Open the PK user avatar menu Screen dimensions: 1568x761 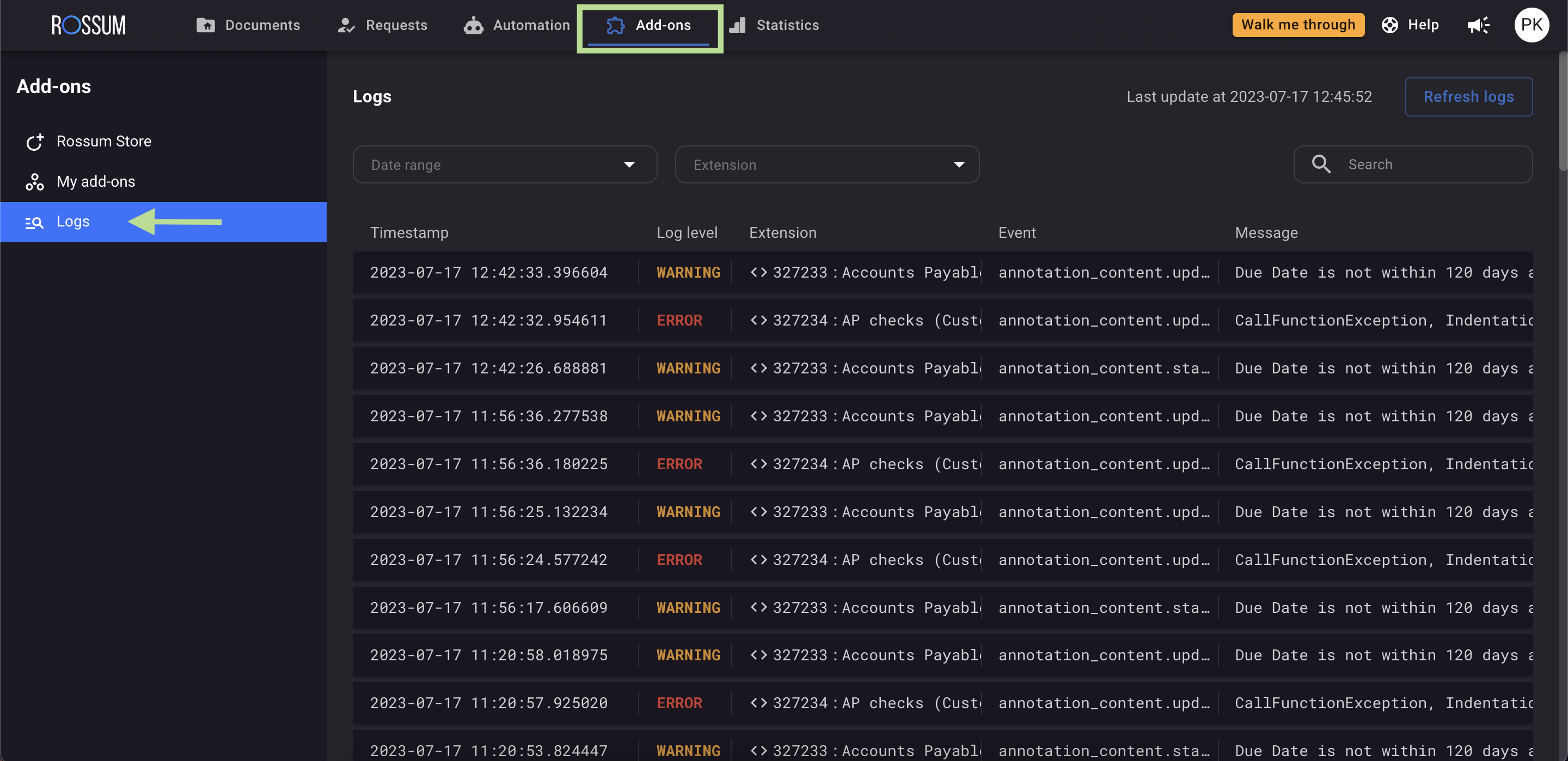pos(1531,25)
